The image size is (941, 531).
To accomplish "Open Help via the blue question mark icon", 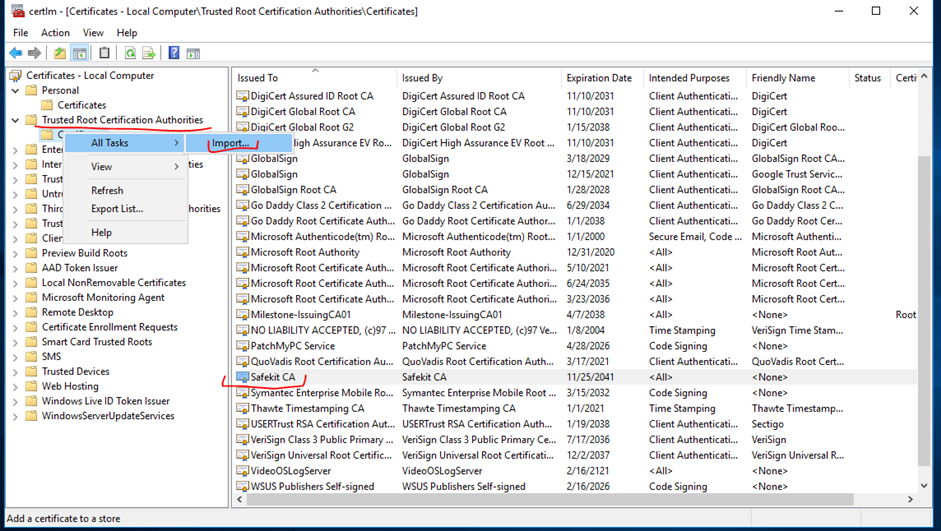I will [174, 53].
